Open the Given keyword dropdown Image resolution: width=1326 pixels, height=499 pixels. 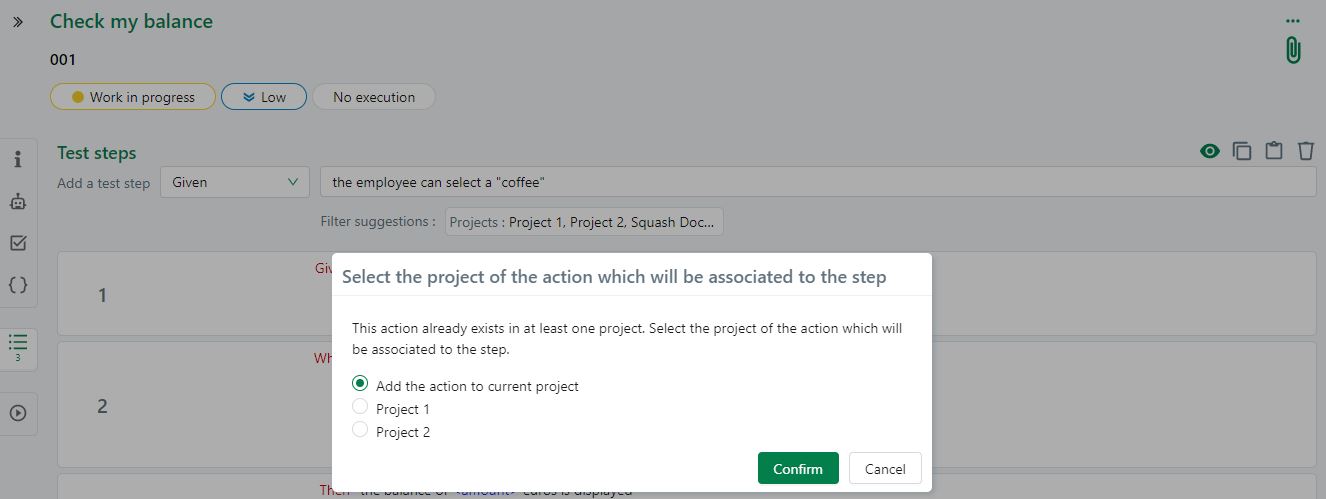click(235, 182)
